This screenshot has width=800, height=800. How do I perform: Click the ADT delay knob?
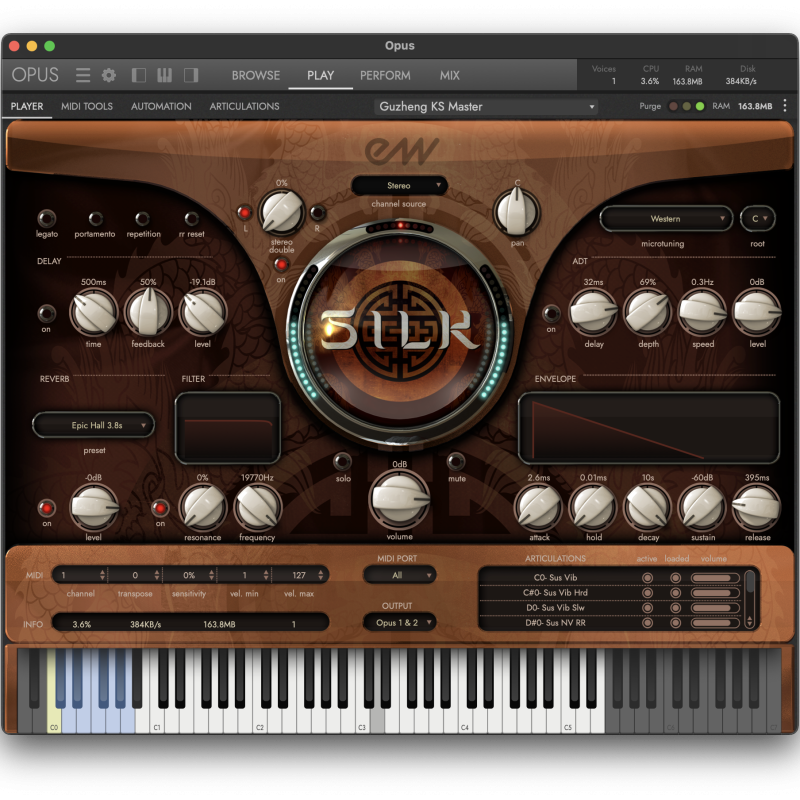[x=594, y=313]
